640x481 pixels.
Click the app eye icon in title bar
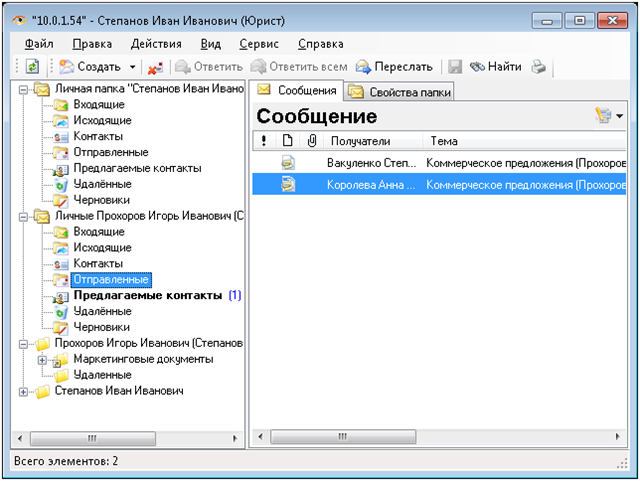(19, 20)
